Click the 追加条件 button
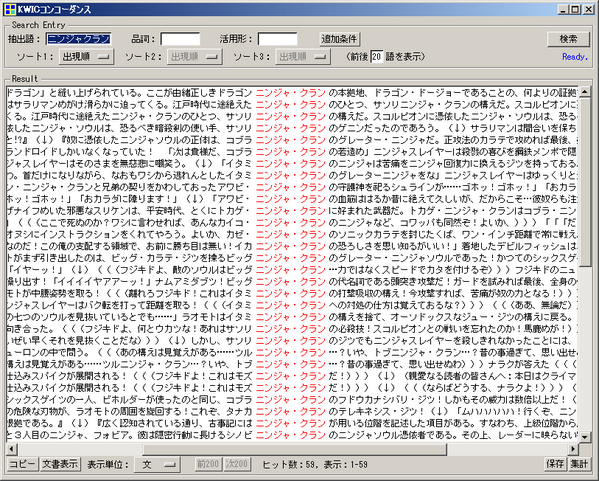The height and width of the screenshot is (481, 599). 339,39
